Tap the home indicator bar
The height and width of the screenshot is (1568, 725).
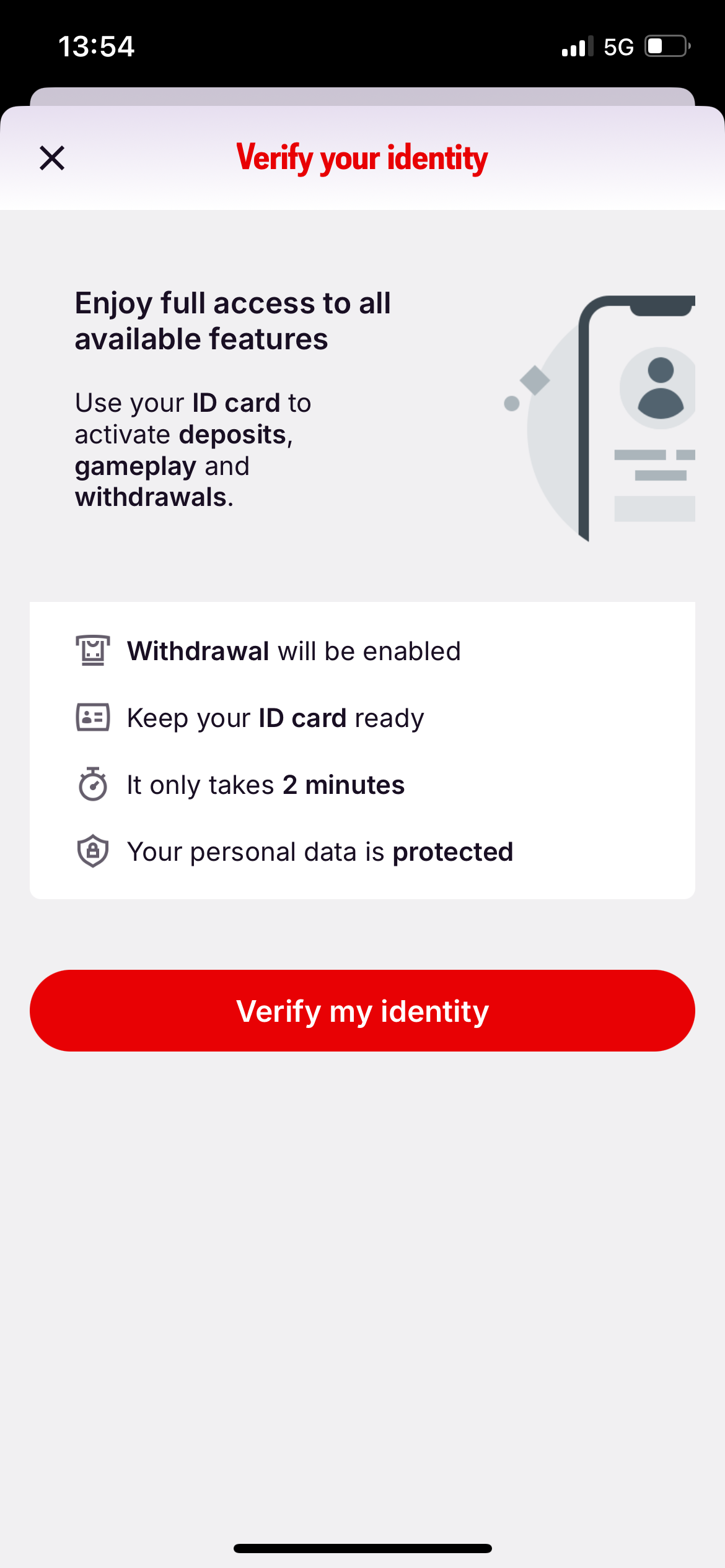coord(362,1548)
